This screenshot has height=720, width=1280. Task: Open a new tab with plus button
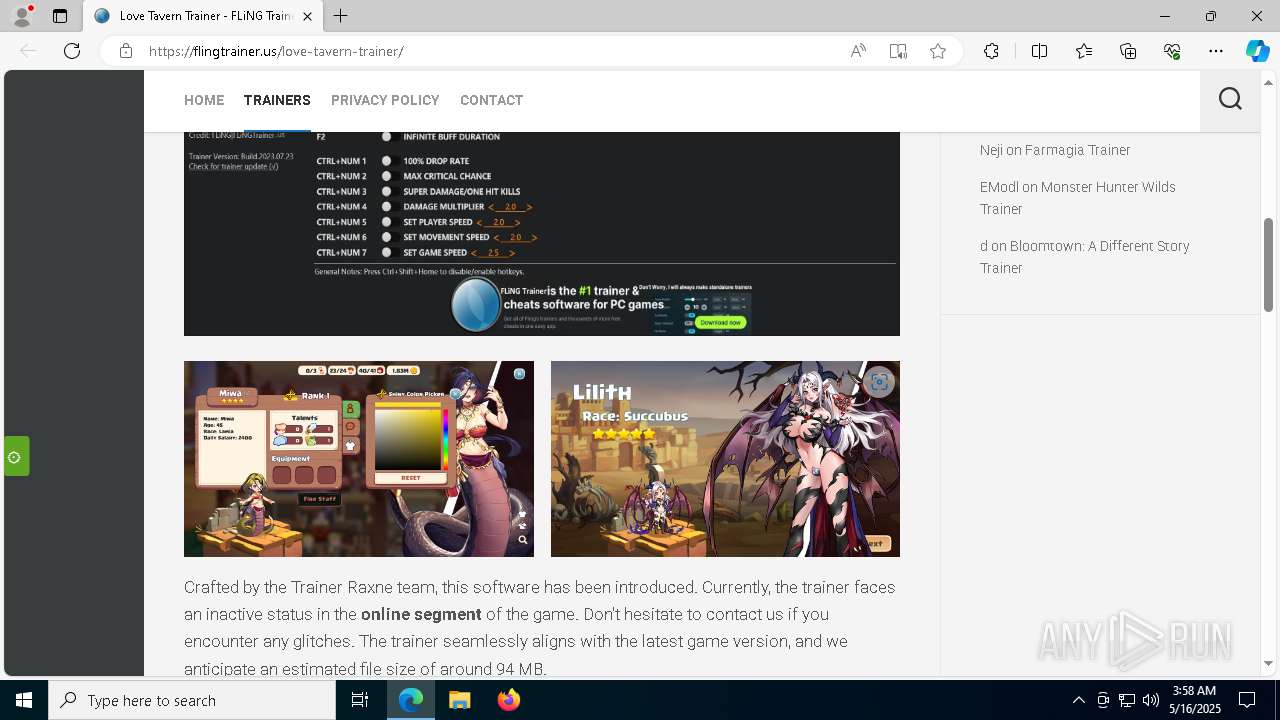coord(341,16)
